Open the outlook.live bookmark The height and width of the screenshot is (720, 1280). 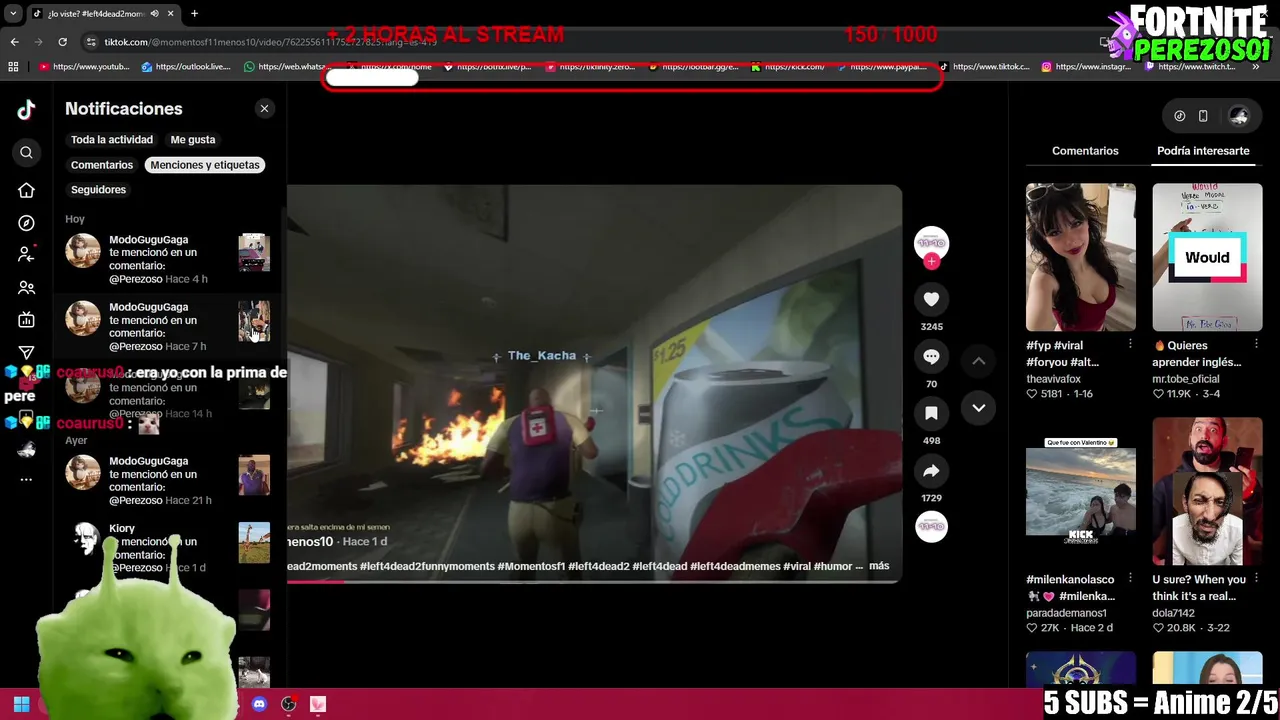pyautogui.click(x=186, y=67)
